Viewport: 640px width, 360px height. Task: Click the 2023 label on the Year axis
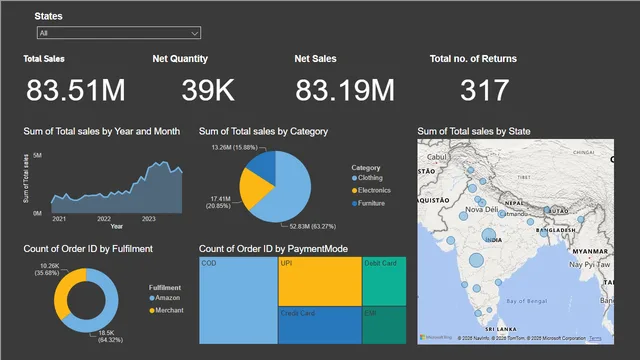click(149, 219)
